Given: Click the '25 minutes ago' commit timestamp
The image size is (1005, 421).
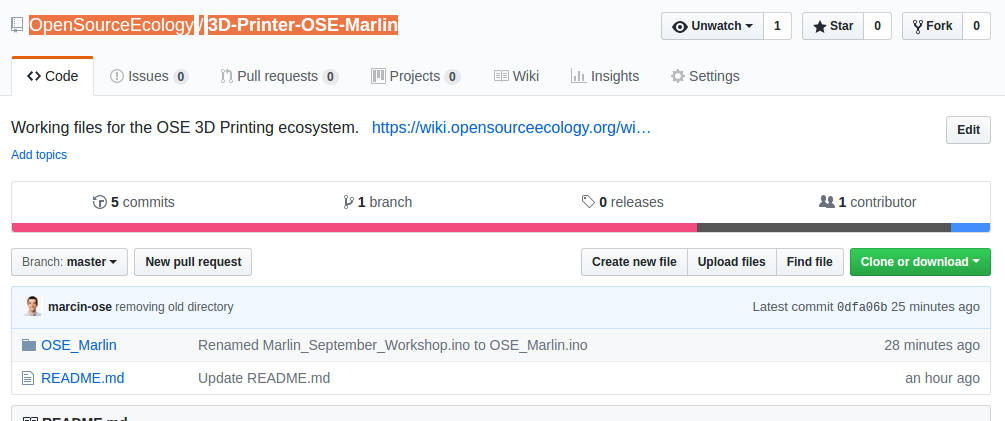Looking at the screenshot, I should click(935, 307).
